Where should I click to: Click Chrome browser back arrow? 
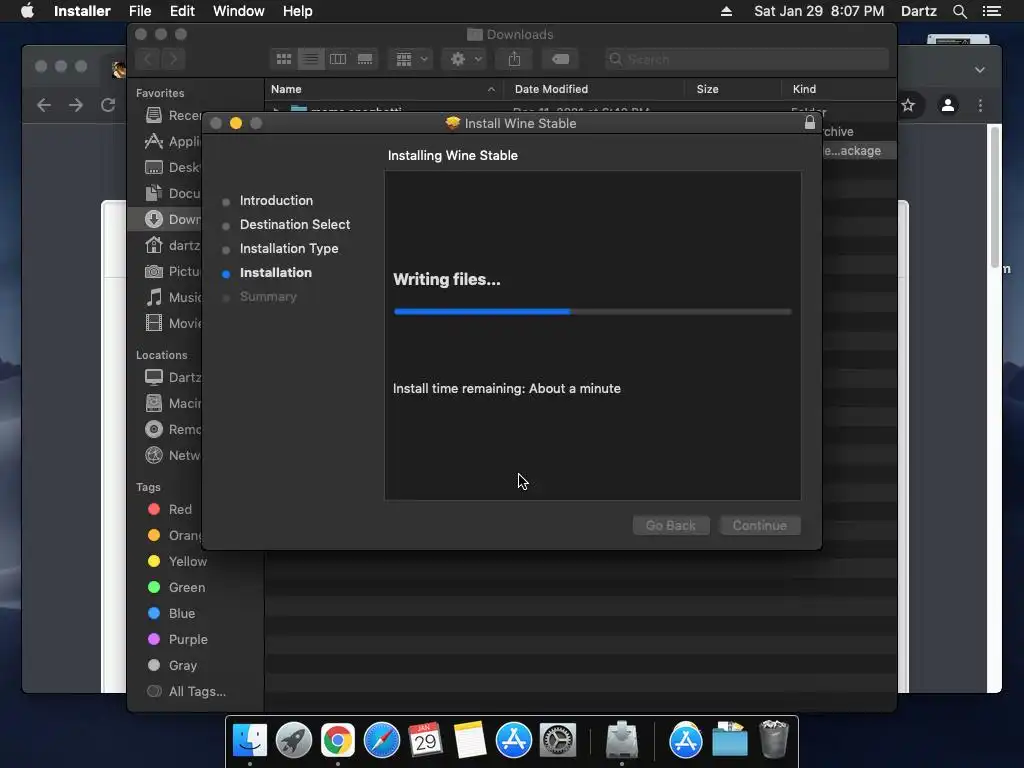[44, 105]
